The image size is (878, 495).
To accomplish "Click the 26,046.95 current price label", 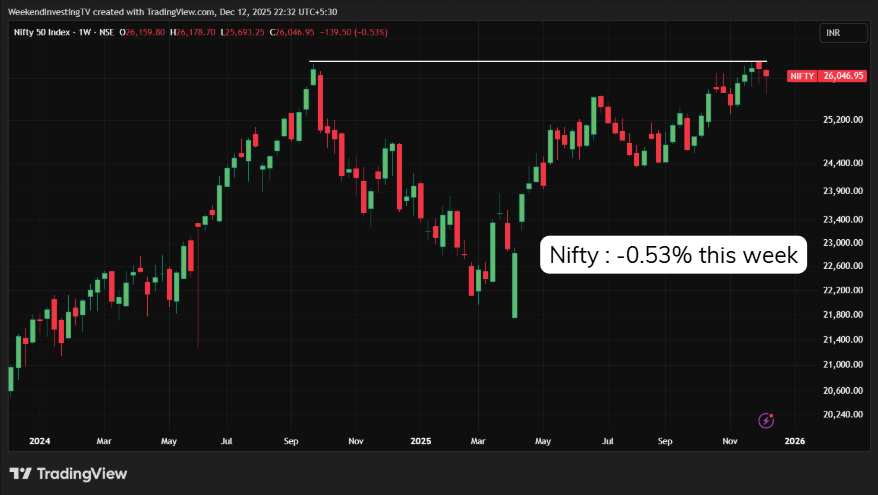I will (x=843, y=76).
